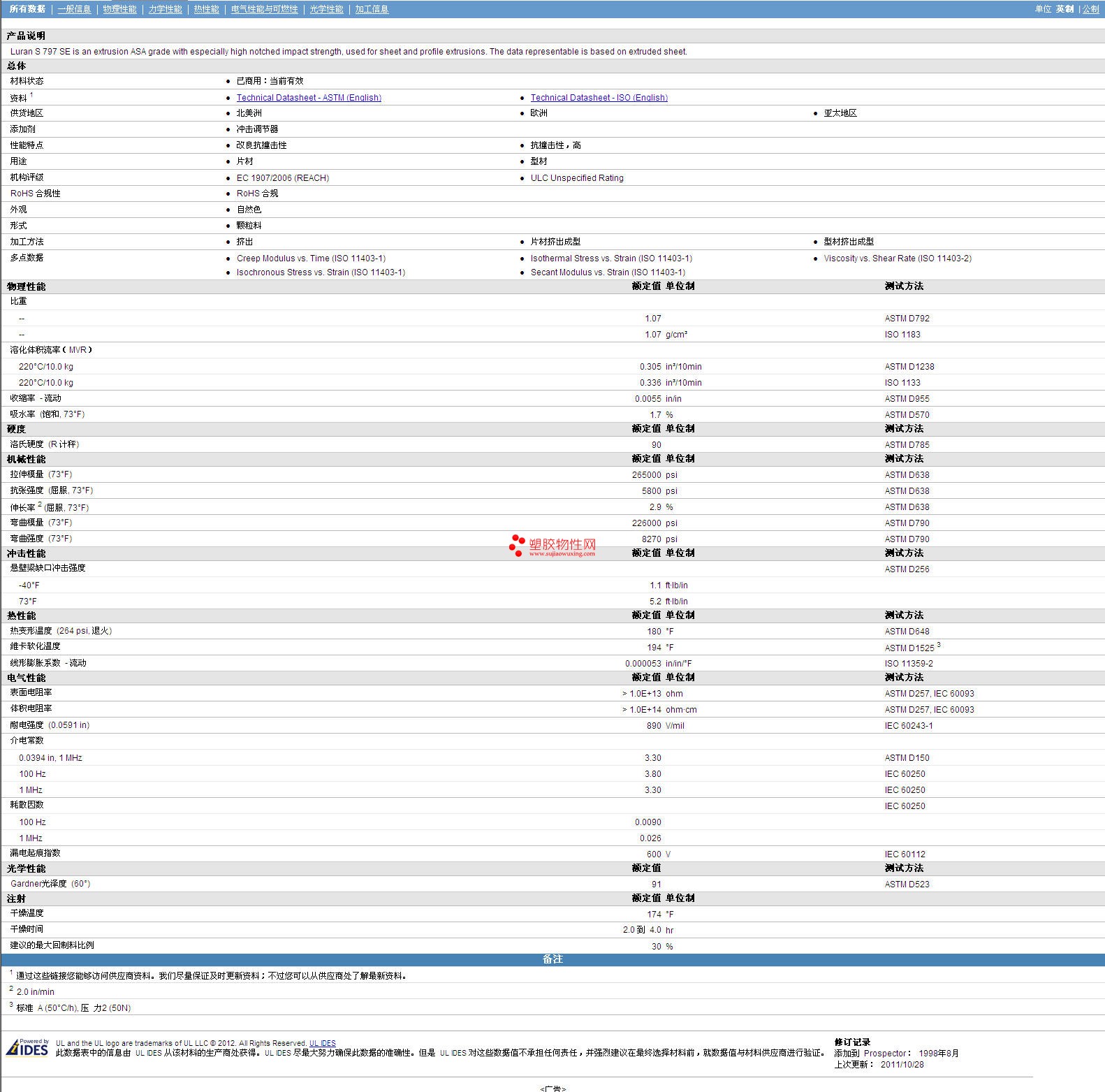Click the 漏电起痕指数 row label

pyautogui.click(x=35, y=853)
